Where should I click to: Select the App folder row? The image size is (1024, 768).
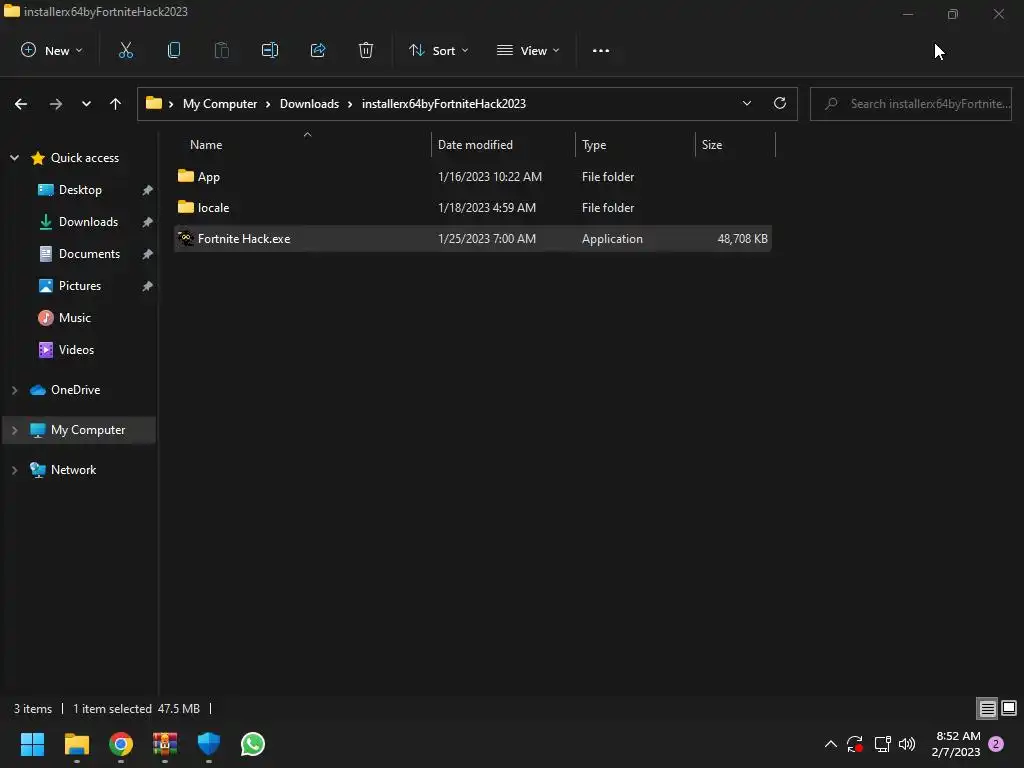pos(473,177)
